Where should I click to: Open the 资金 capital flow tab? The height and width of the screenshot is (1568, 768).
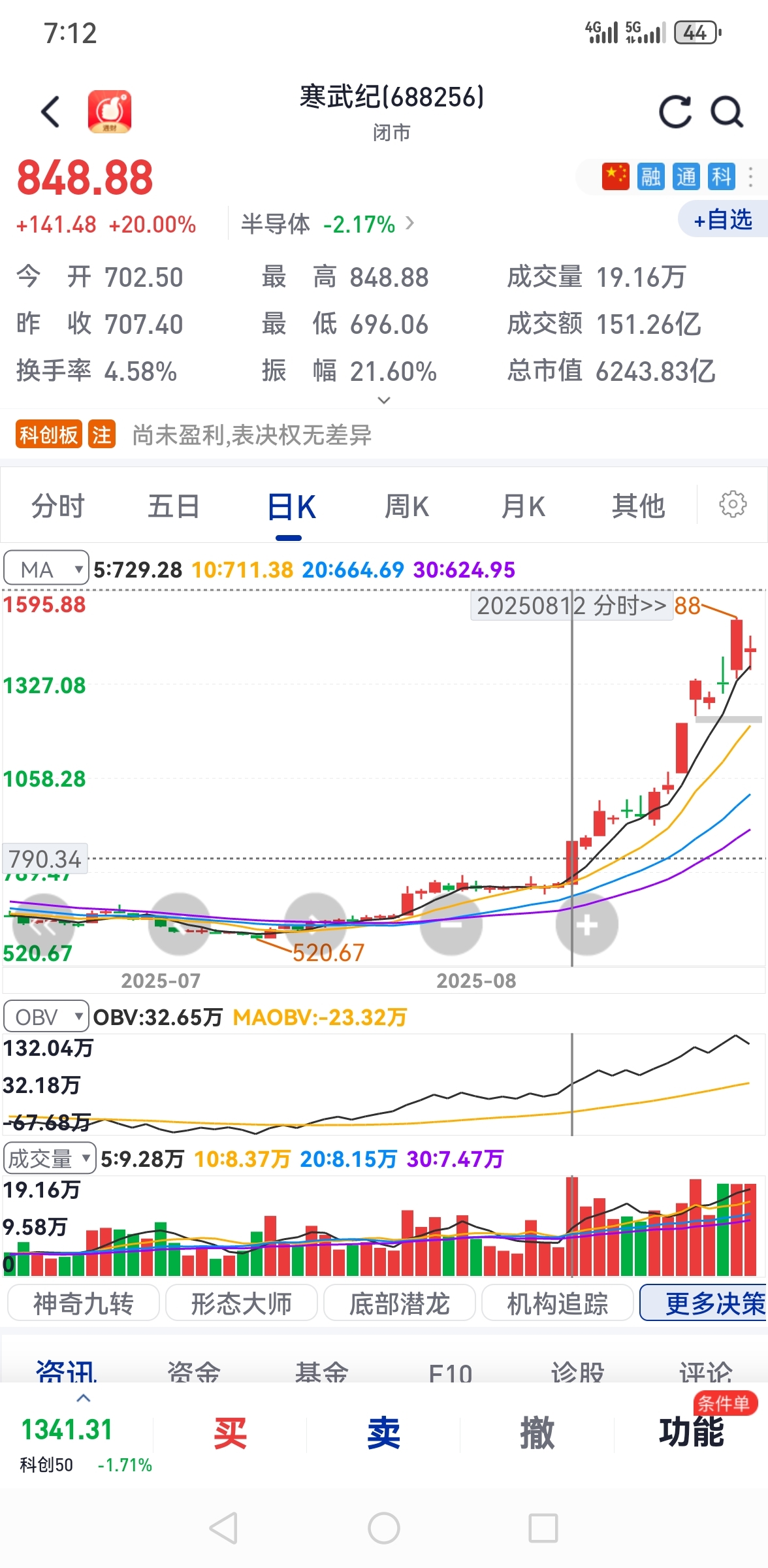[194, 1371]
